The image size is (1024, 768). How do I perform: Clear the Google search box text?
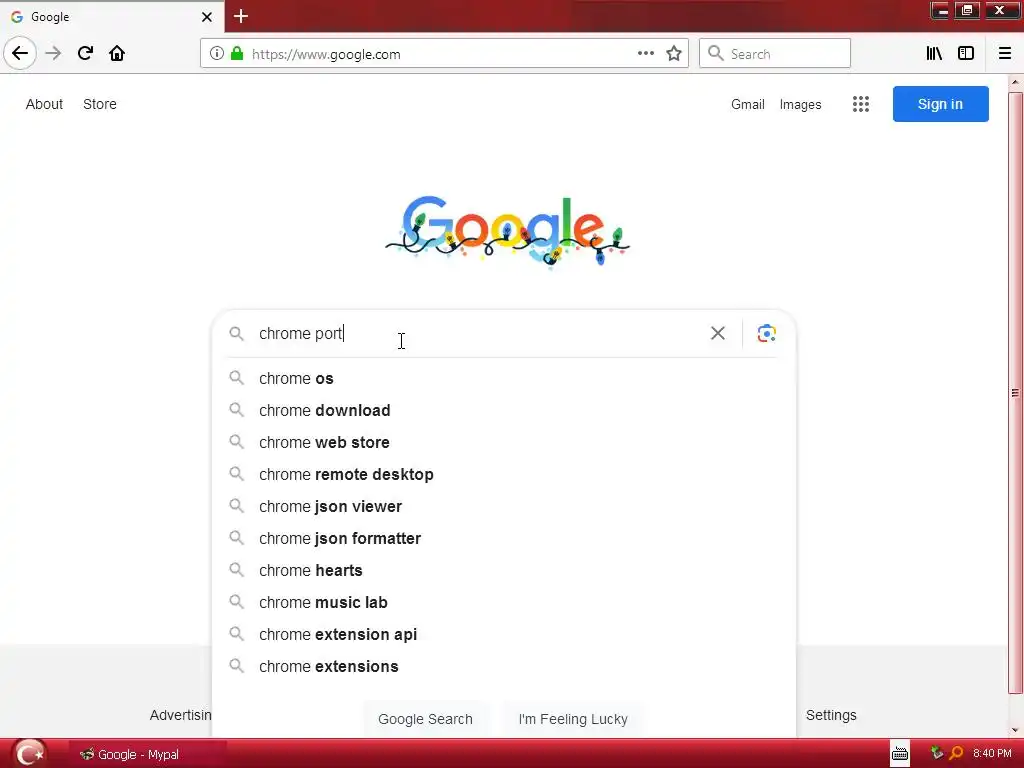(718, 333)
